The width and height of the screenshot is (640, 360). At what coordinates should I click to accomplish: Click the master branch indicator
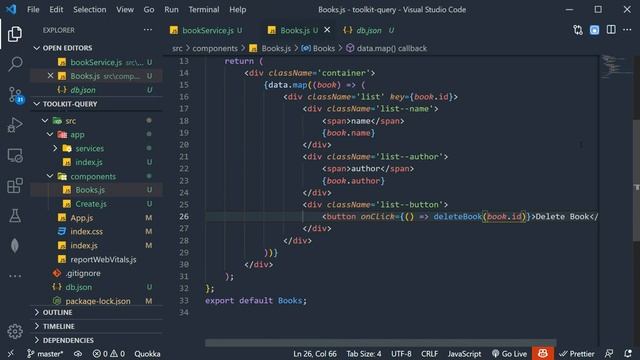pyautogui.click(x=45, y=353)
